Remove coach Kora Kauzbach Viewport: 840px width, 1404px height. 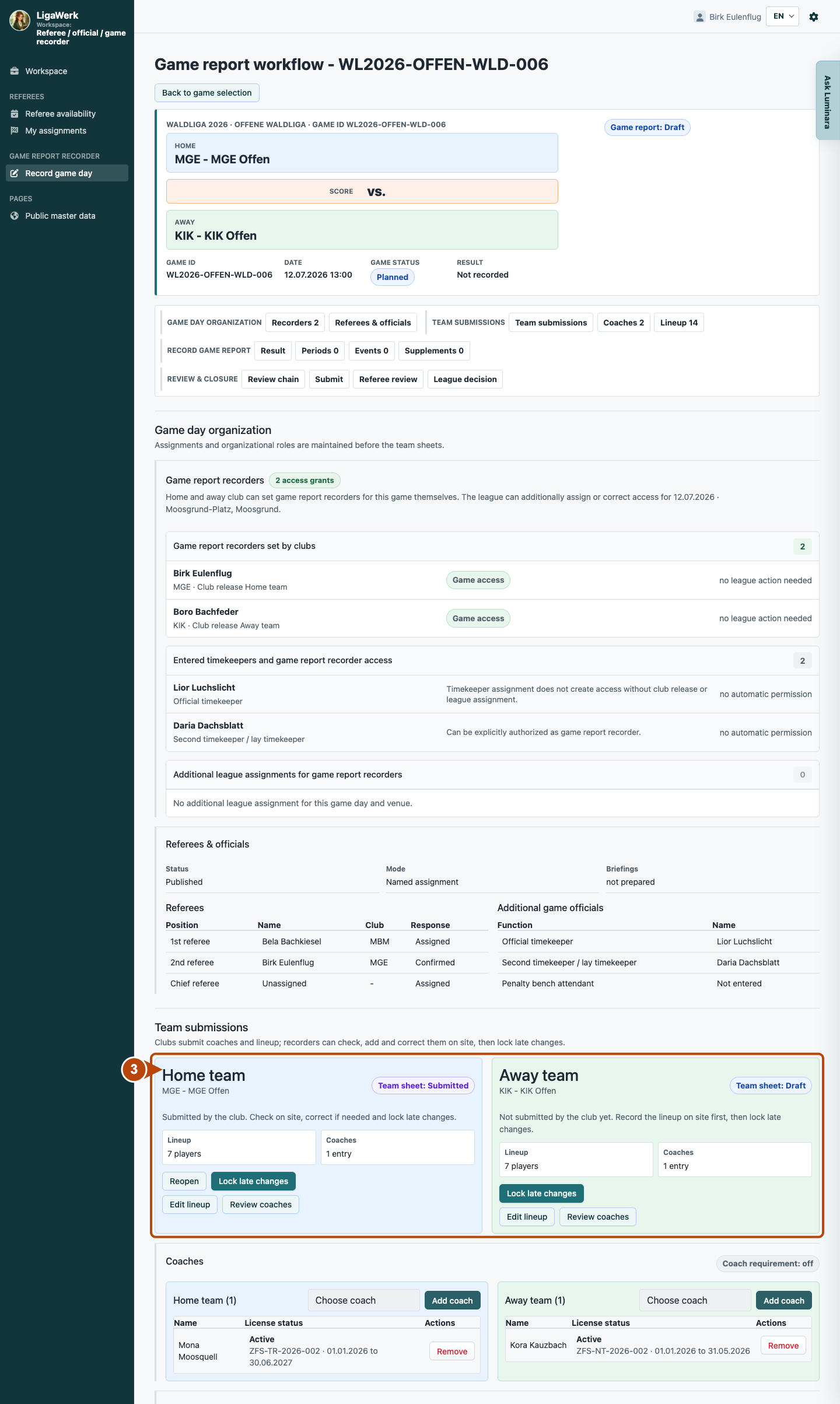coord(783,1346)
